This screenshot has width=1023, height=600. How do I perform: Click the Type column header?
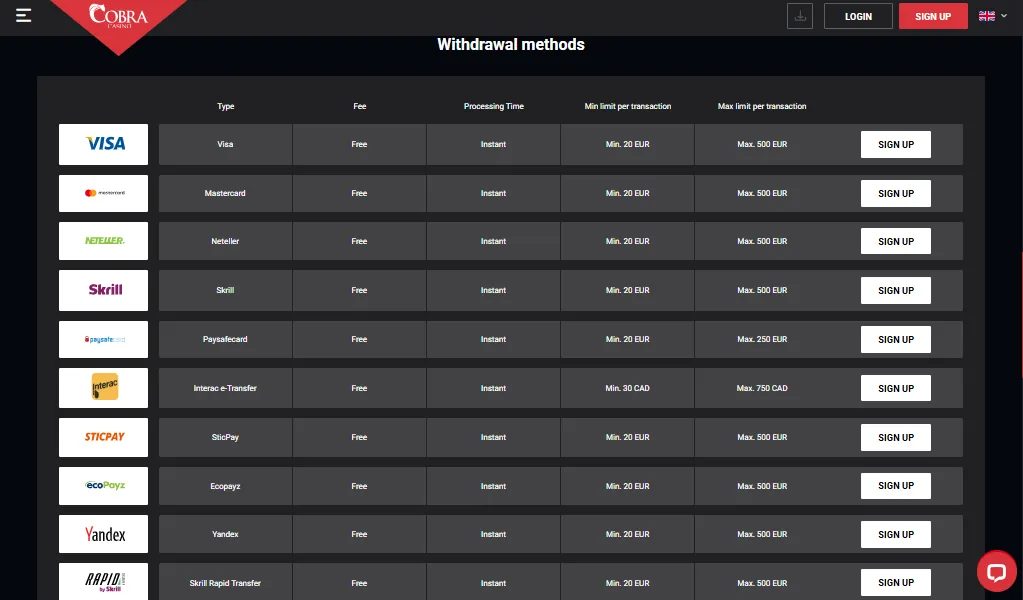pyautogui.click(x=226, y=106)
